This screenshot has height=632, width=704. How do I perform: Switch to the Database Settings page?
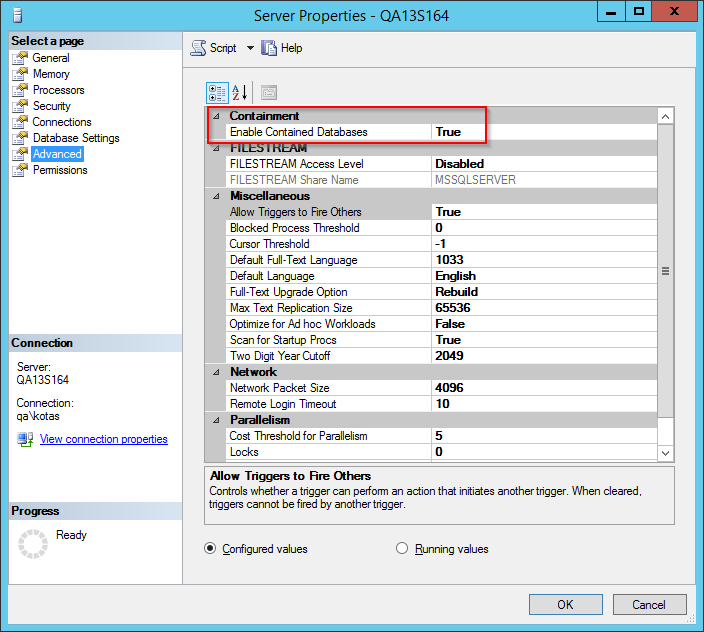tap(76, 138)
